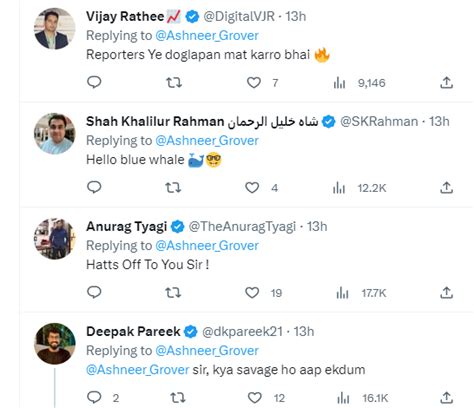474x408 pixels.
Task: Like Anurag Tyagi's 'Hatts Off' tweet
Action: [x=252, y=293]
